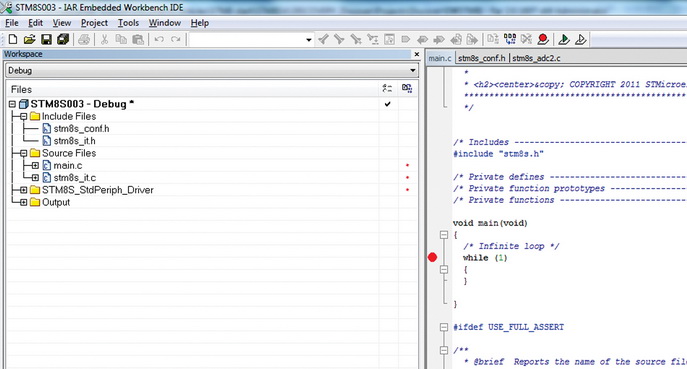Save the current file via floppy icon
The height and width of the screenshot is (369, 687).
click(46, 39)
